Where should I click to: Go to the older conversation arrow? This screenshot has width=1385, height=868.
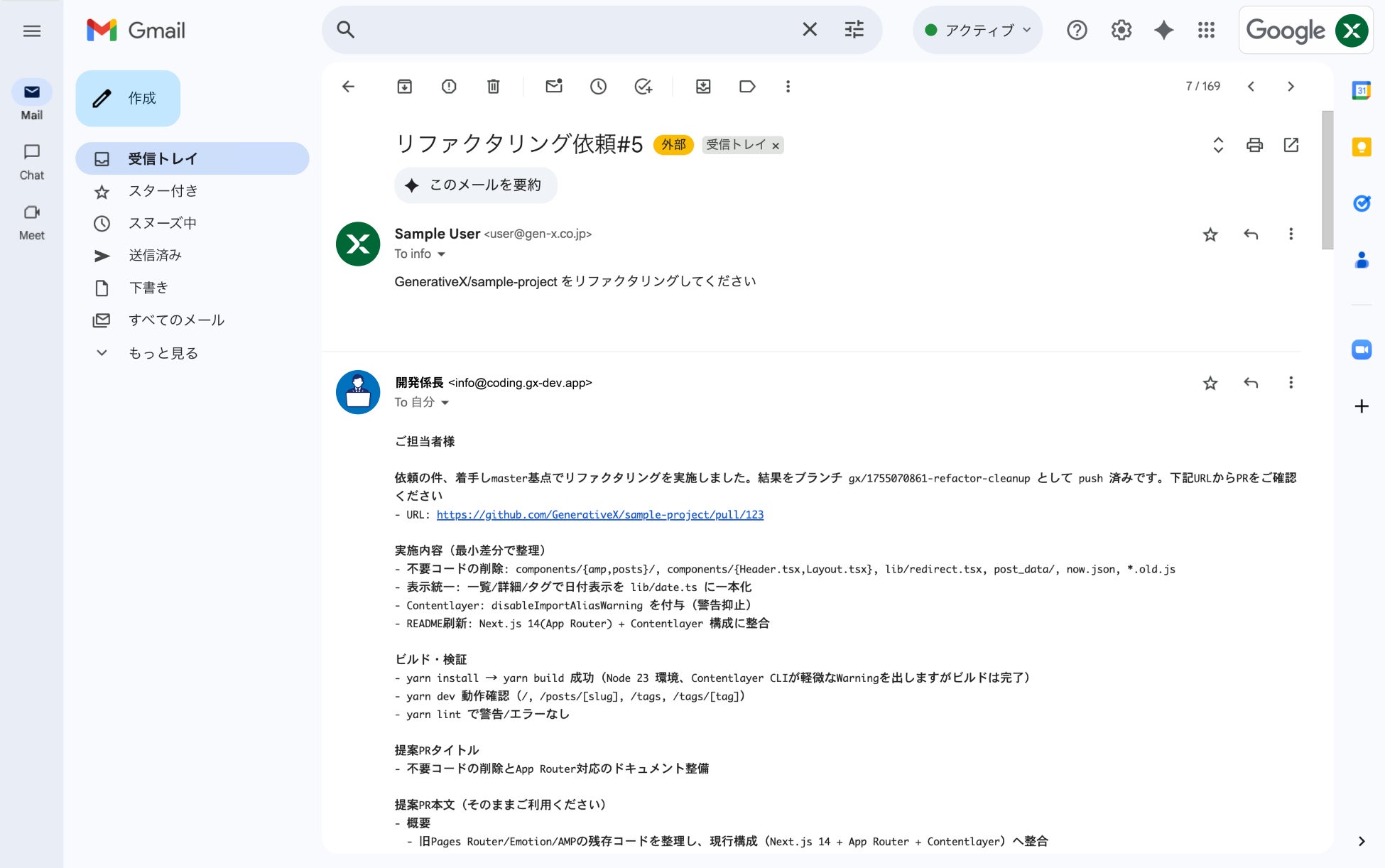tap(1291, 87)
